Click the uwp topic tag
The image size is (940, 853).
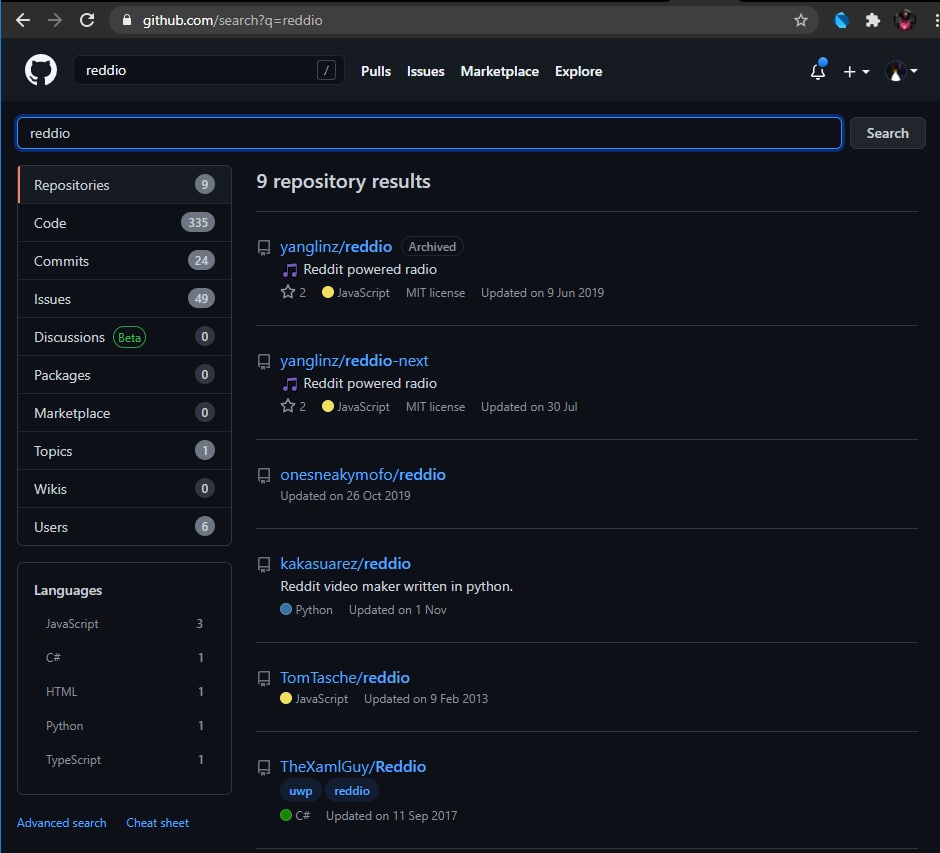pos(300,791)
